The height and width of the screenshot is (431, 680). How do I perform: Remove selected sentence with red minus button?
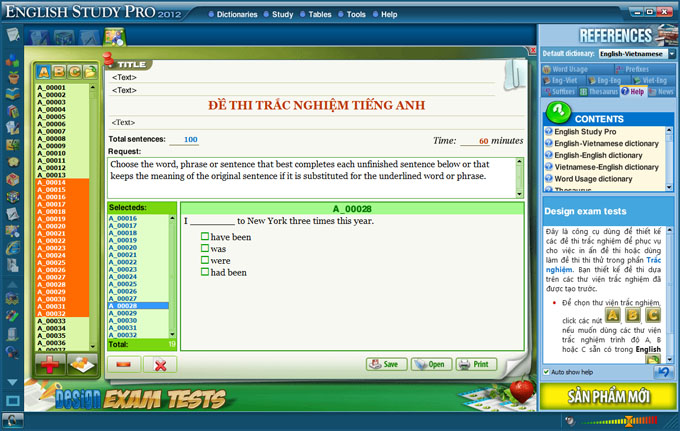click(124, 364)
